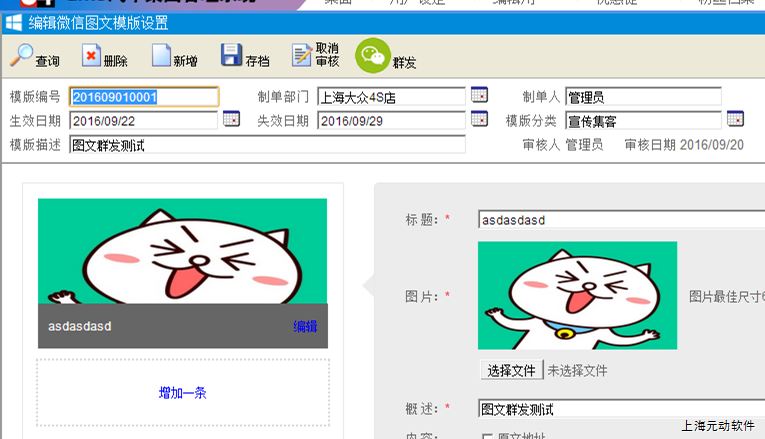Click the 取消审核 cancel audit icon
This screenshot has width=765, height=439.
(302, 56)
